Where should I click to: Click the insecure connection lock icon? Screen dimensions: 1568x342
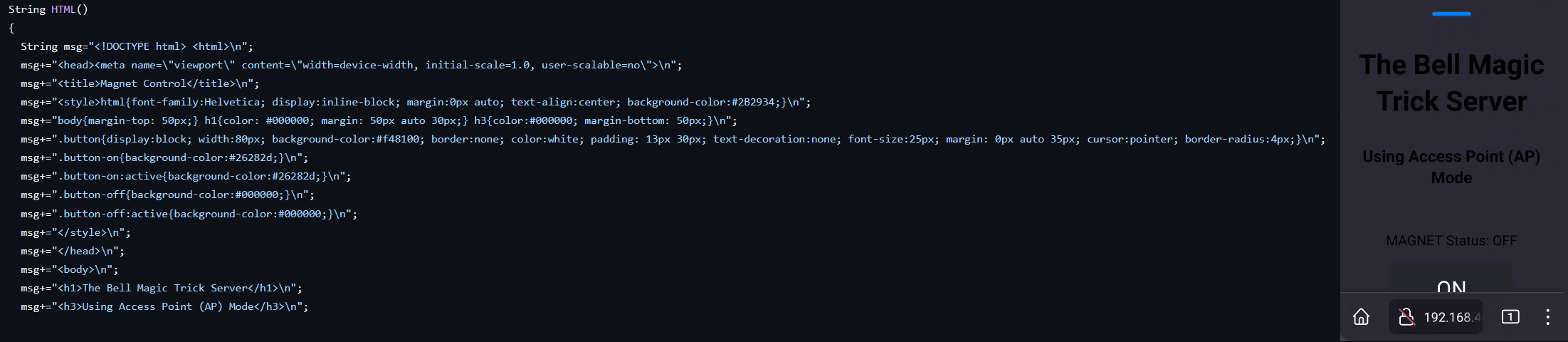pyautogui.click(x=1406, y=317)
